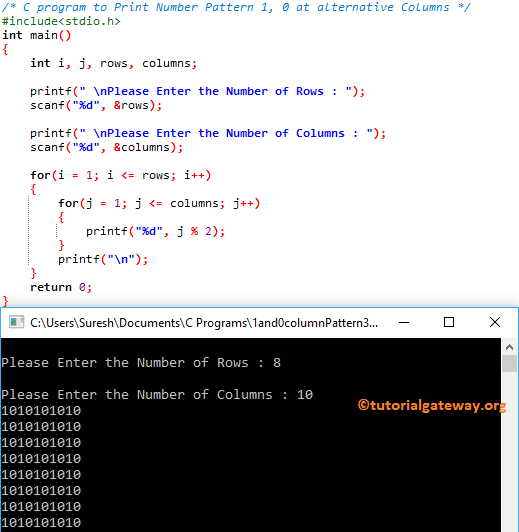The image size is (519, 532).
Task: Maximize the console output window
Action: (449, 322)
